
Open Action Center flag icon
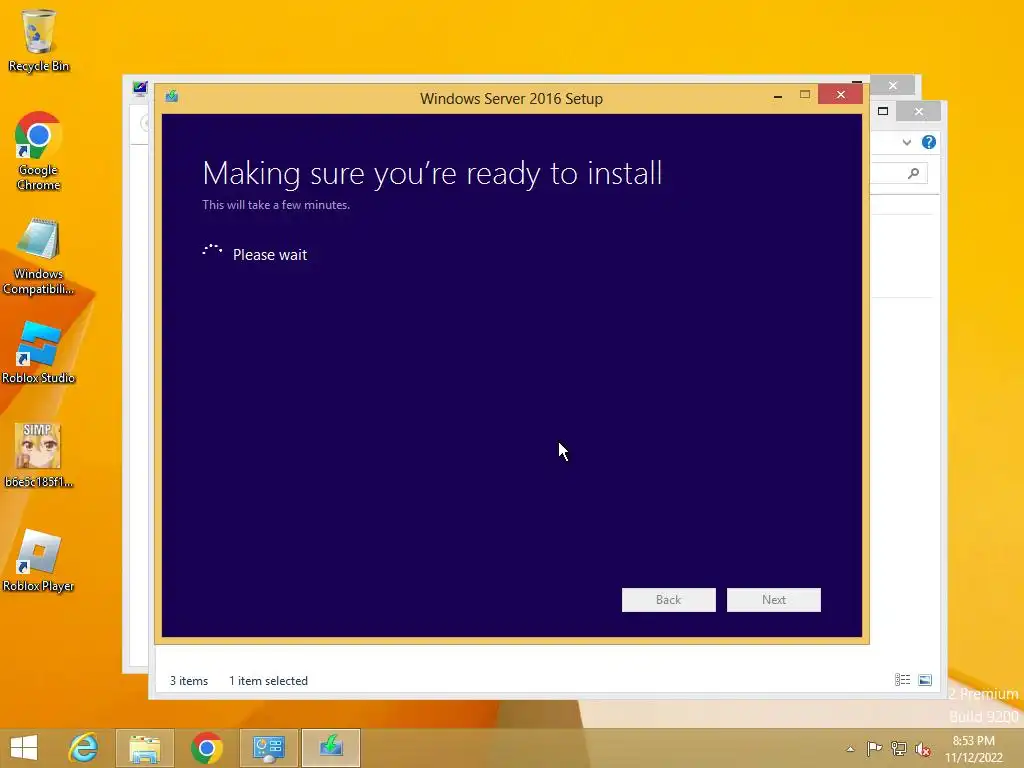[874, 748]
